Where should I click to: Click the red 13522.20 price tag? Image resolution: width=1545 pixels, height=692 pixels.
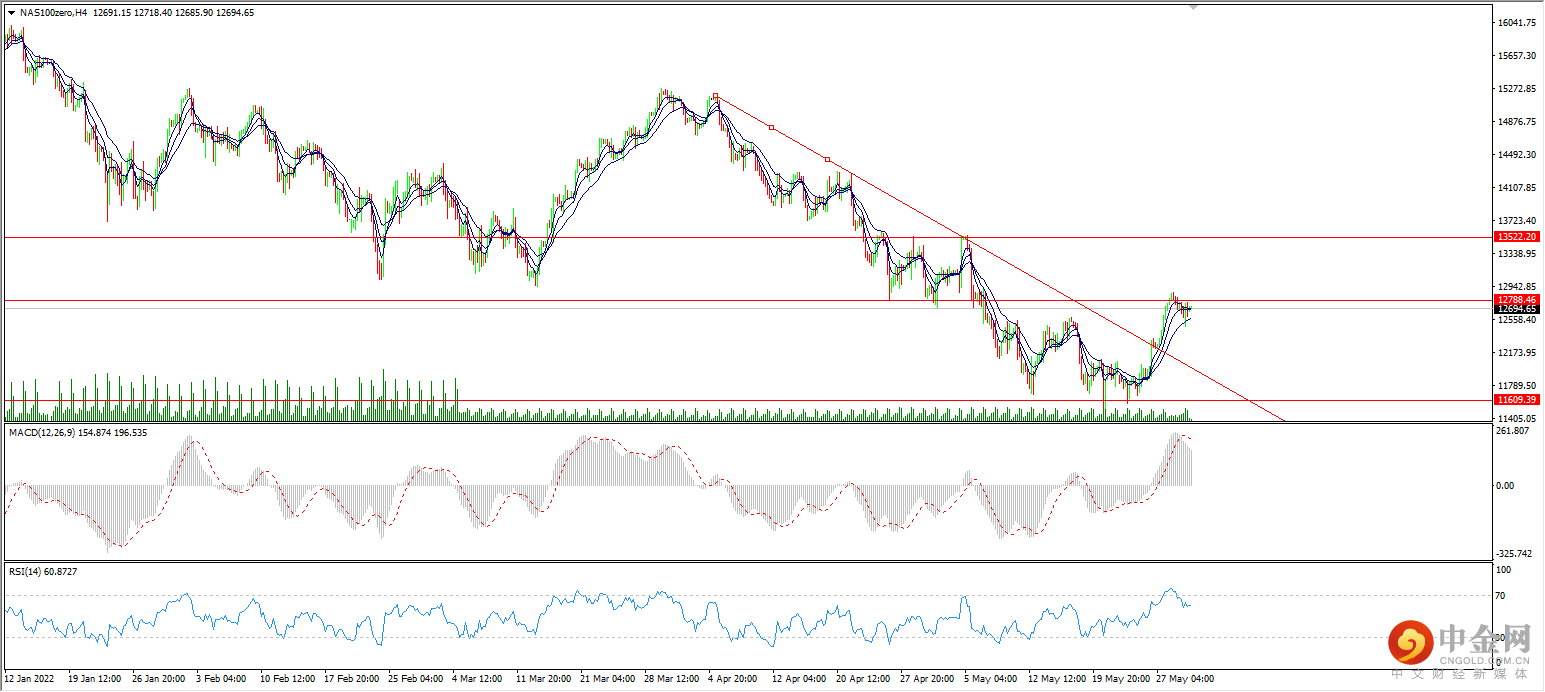pyautogui.click(x=1518, y=237)
